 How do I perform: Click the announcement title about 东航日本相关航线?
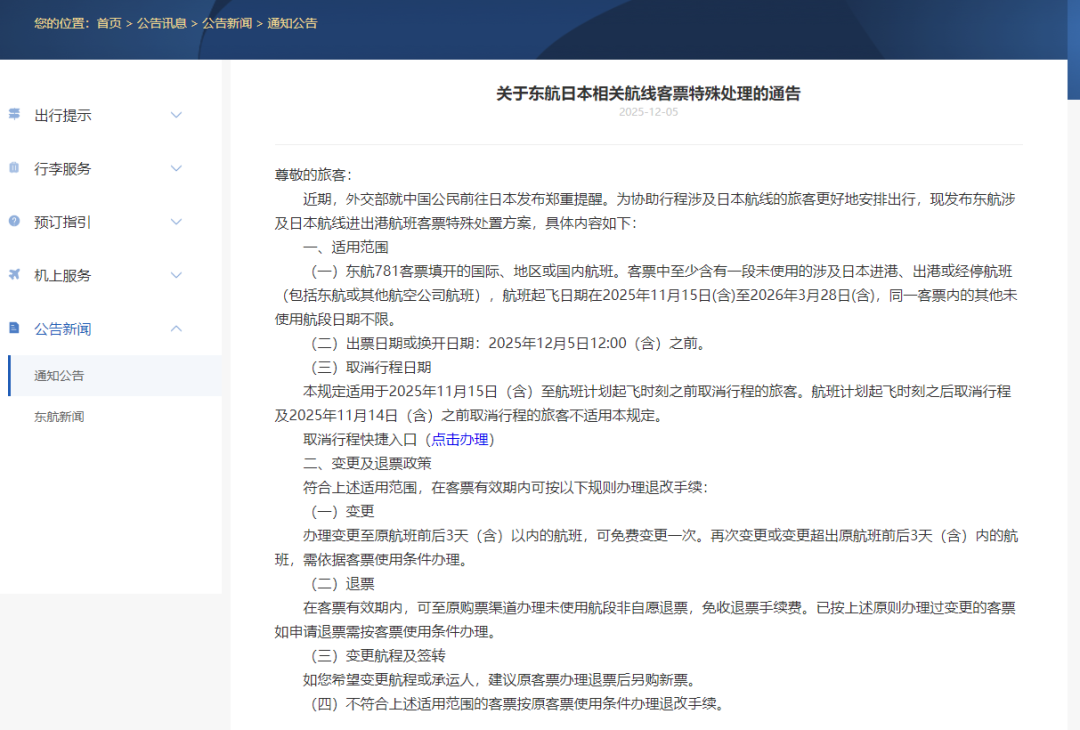tap(648, 93)
